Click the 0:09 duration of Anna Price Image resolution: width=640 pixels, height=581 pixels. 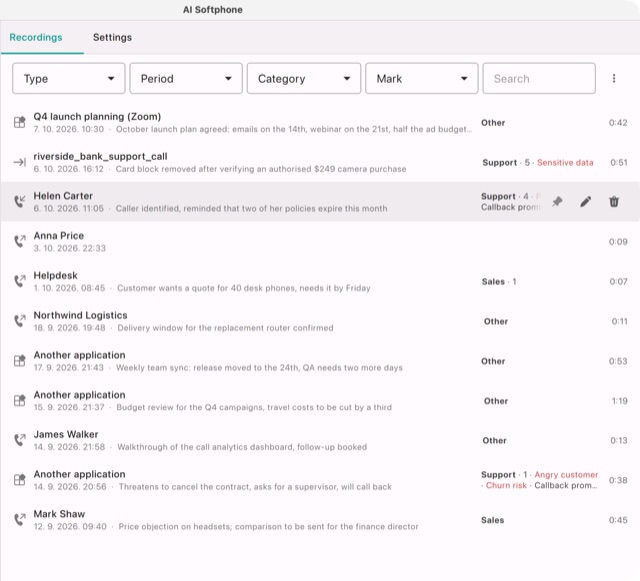click(x=618, y=242)
